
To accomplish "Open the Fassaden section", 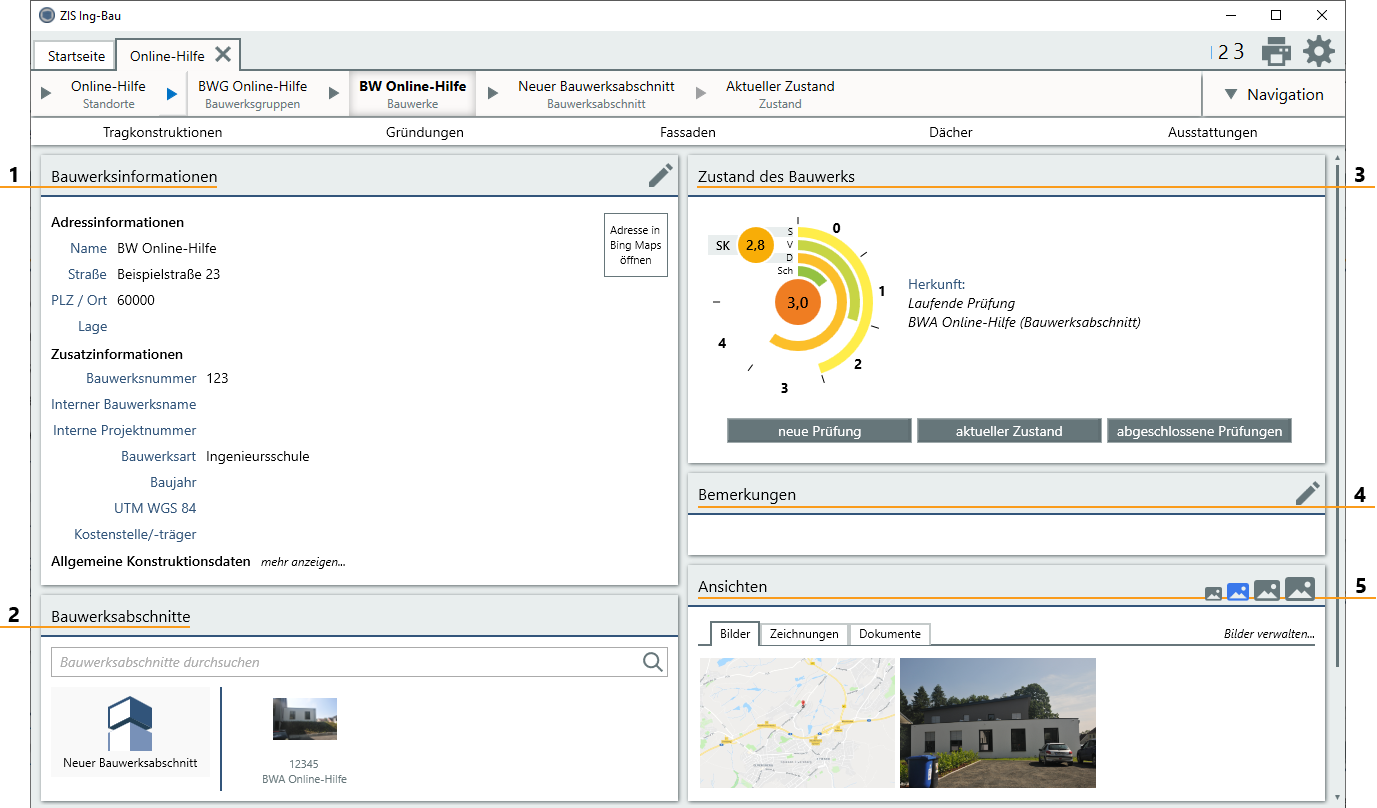I will tap(688, 132).
